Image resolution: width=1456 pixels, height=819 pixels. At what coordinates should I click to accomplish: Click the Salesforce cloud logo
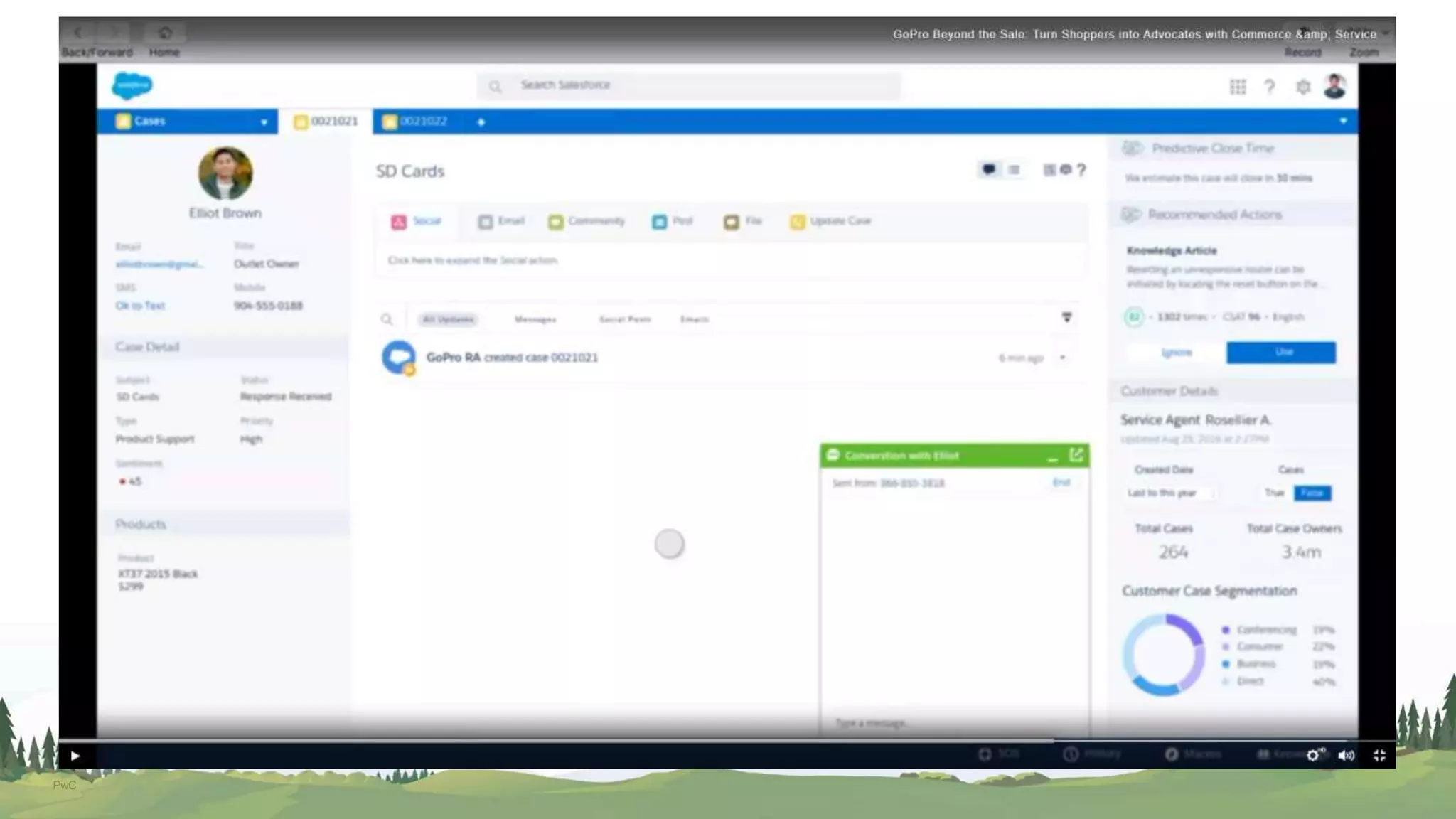[x=132, y=86]
